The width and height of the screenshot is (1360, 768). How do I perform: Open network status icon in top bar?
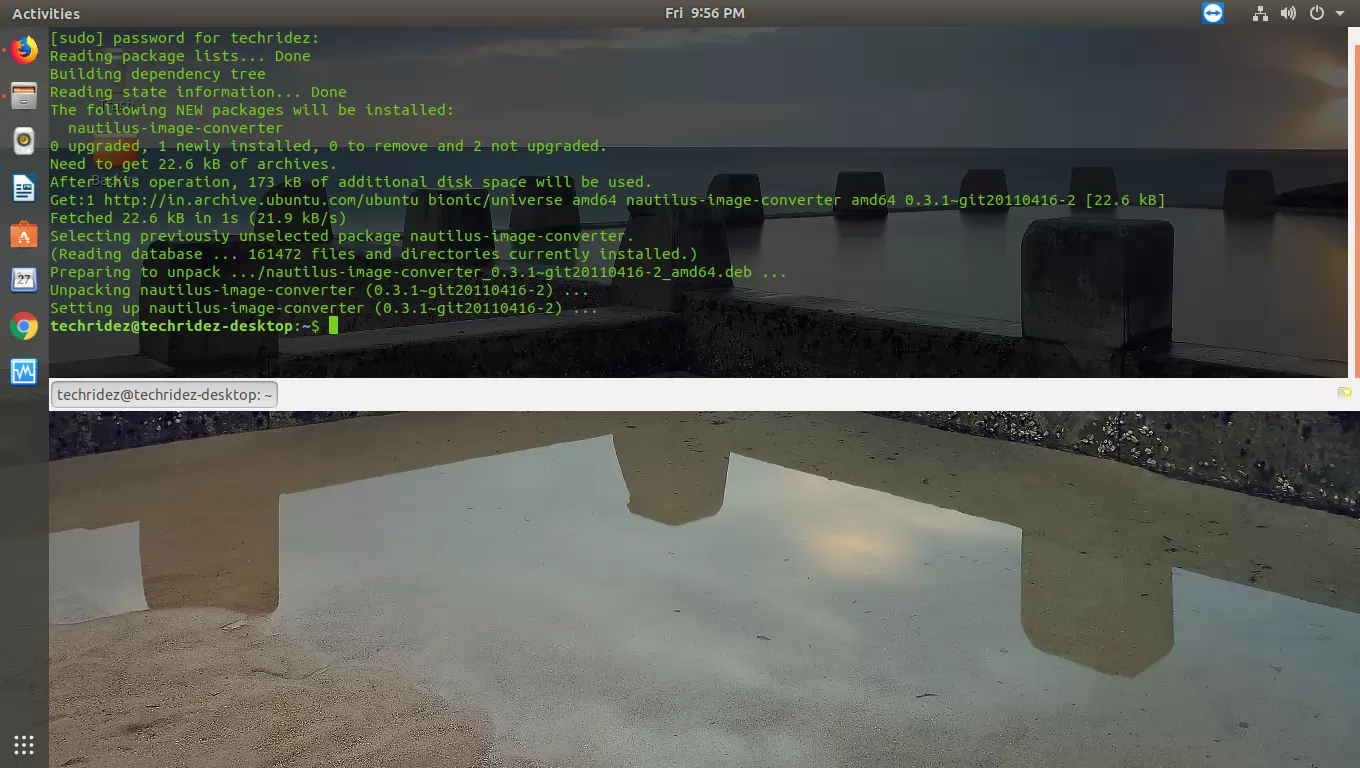point(1260,13)
